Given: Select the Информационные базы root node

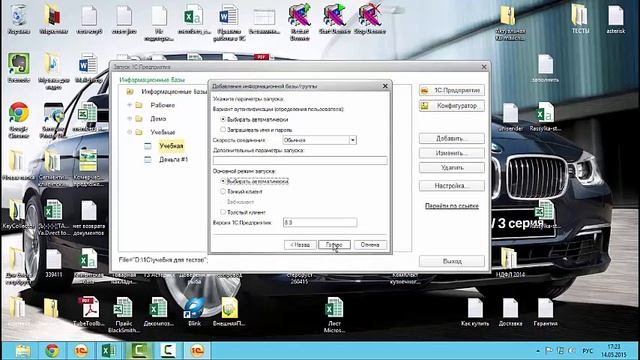Looking at the screenshot, I should coord(174,92).
